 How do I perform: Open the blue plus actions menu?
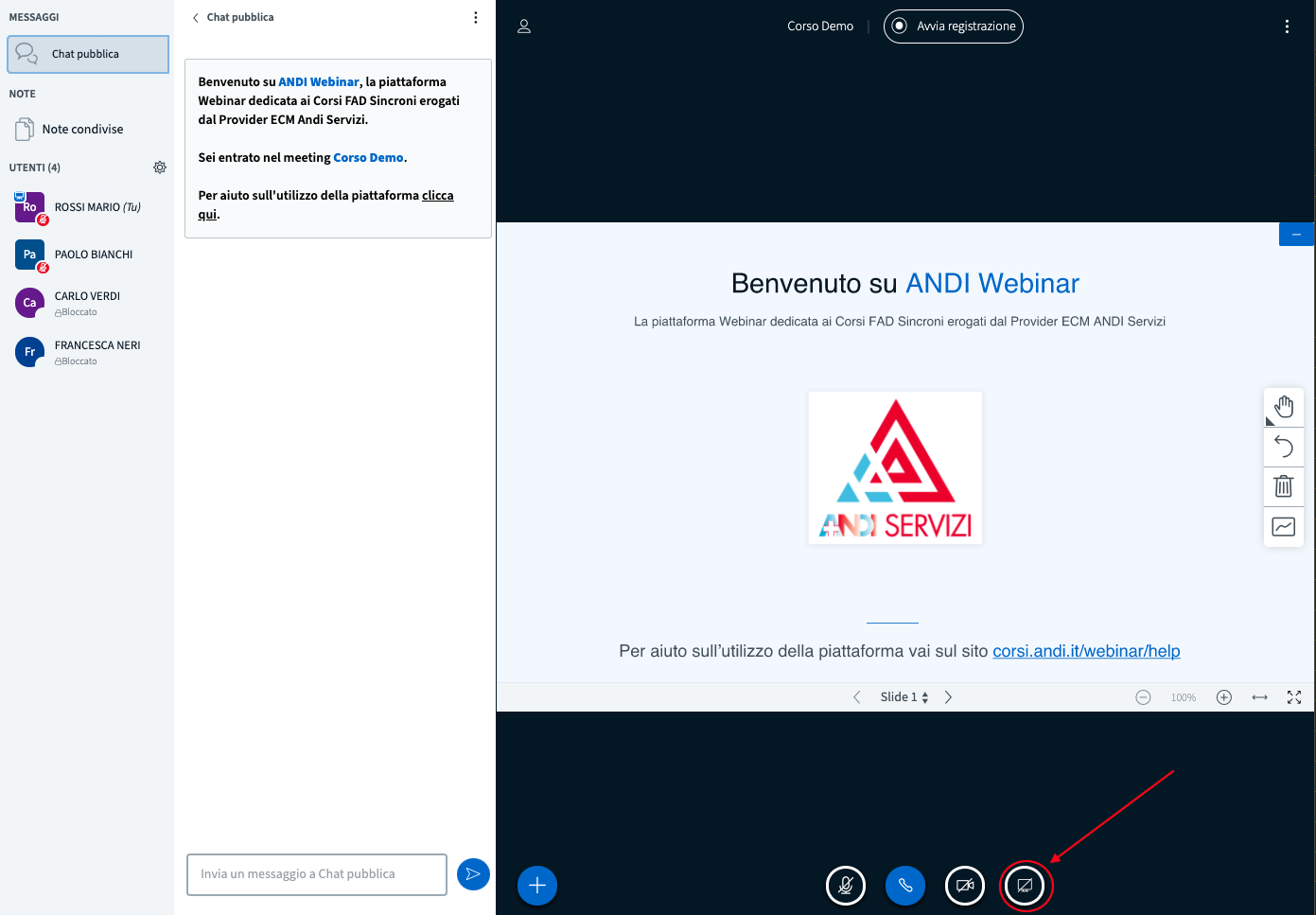click(x=537, y=886)
